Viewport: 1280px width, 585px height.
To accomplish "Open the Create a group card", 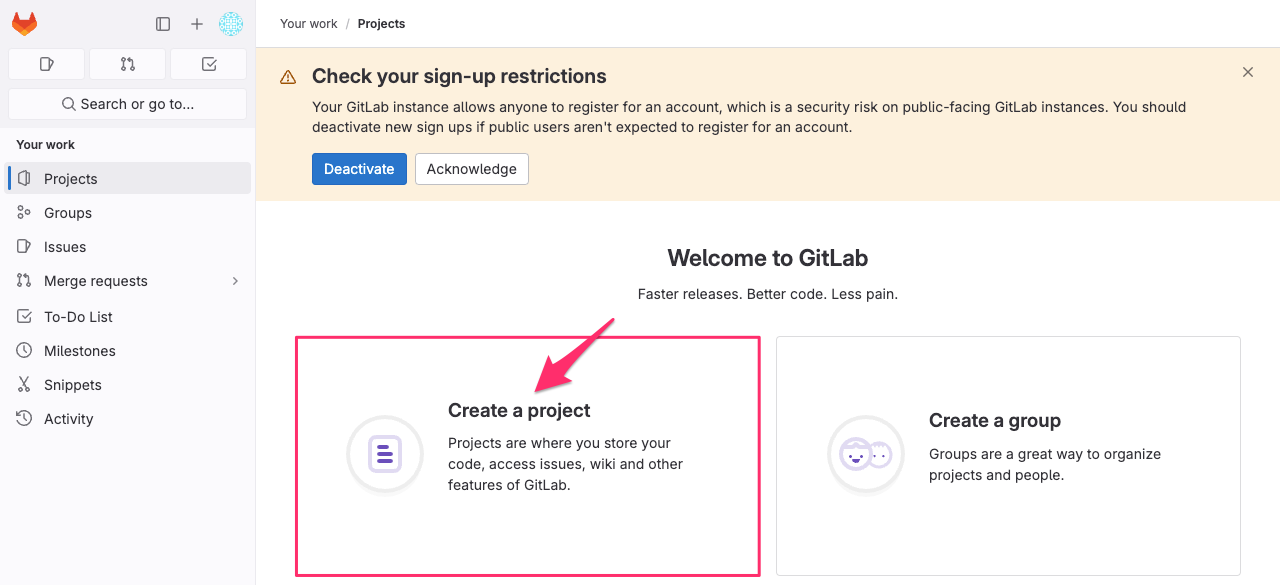I will (1008, 456).
